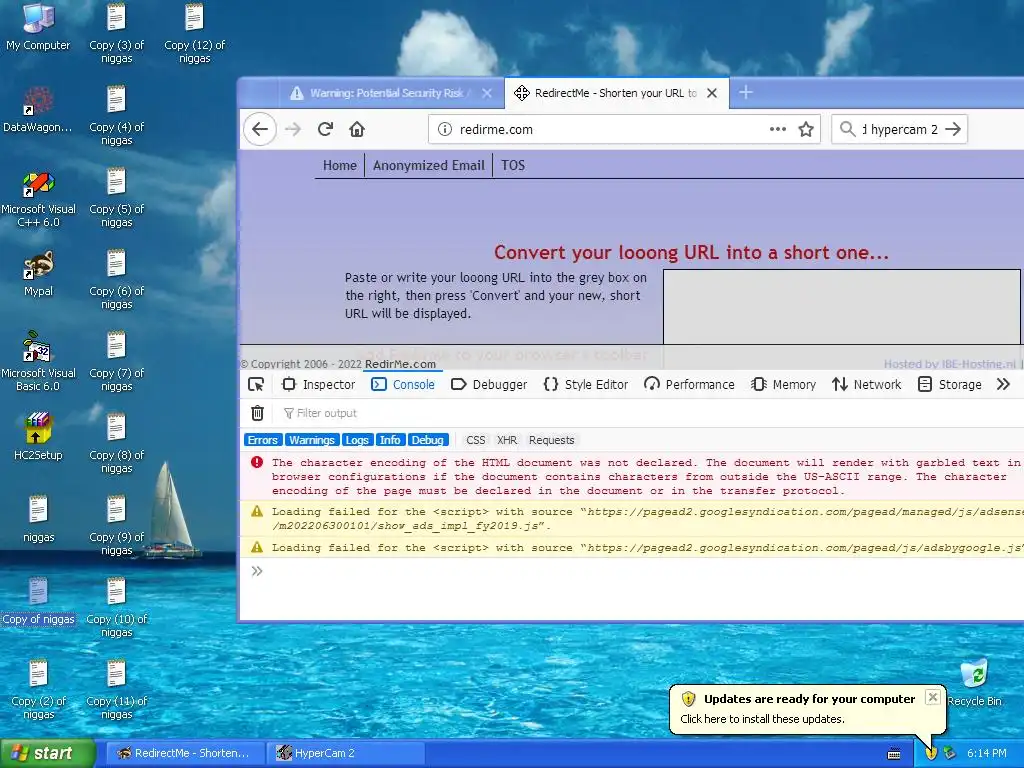Close the updates ready balloon
This screenshot has height=768, width=1024.
pyautogui.click(x=933, y=697)
